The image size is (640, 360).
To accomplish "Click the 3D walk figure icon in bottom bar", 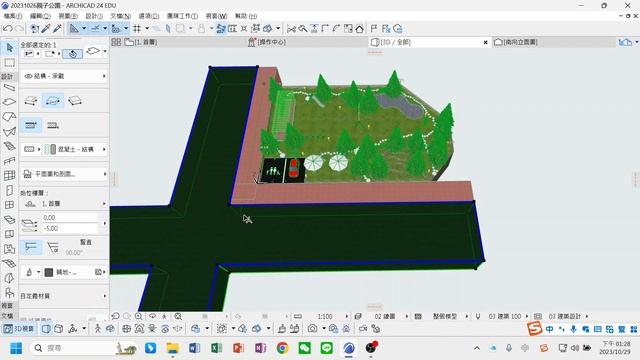I will [x=98, y=329].
